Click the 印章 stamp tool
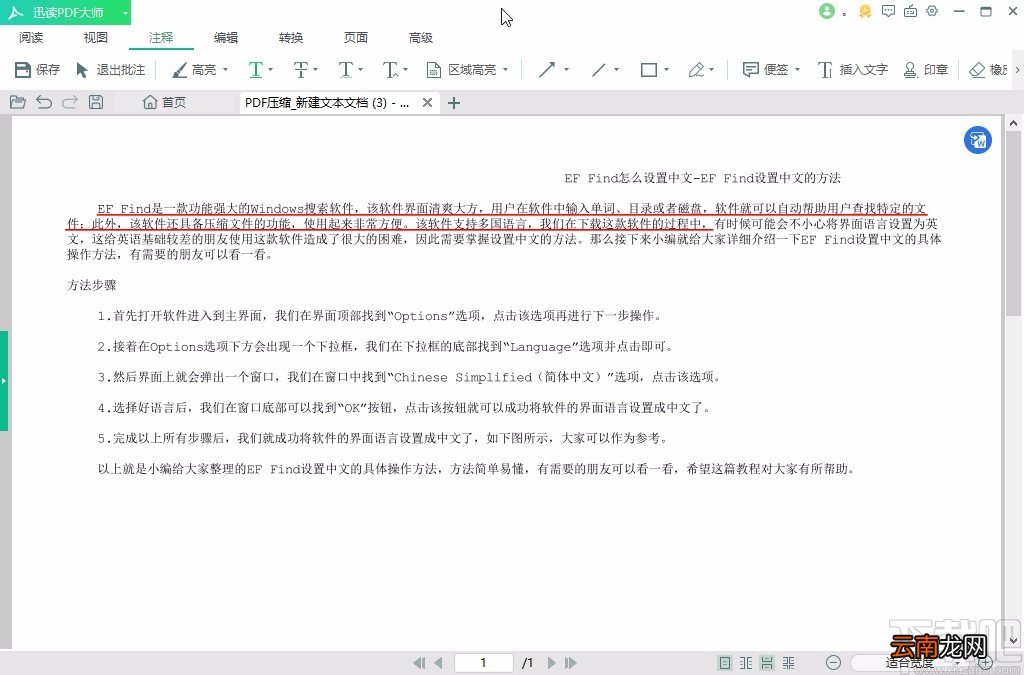 click(925, 69)
